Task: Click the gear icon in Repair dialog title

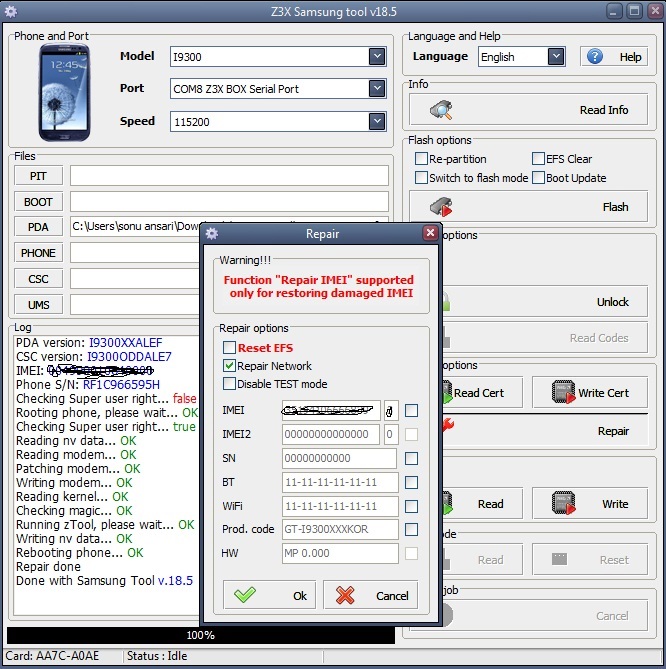Action: tap(212, 233)
